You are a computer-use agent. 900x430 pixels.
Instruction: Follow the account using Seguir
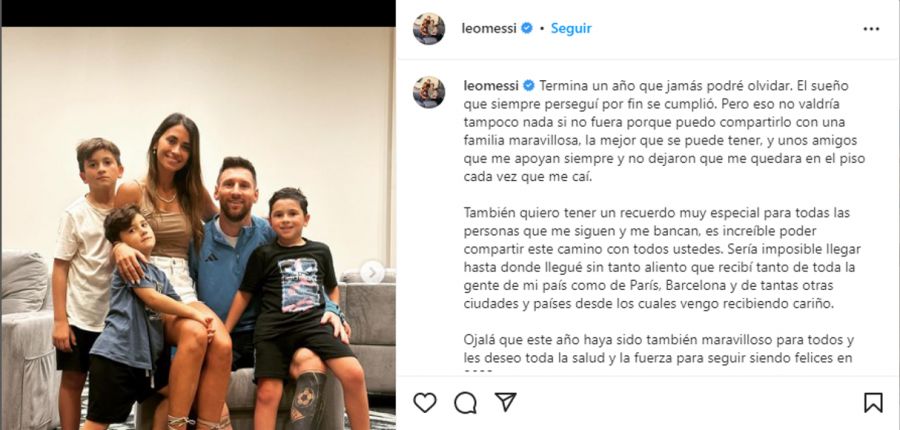point(571,28)
